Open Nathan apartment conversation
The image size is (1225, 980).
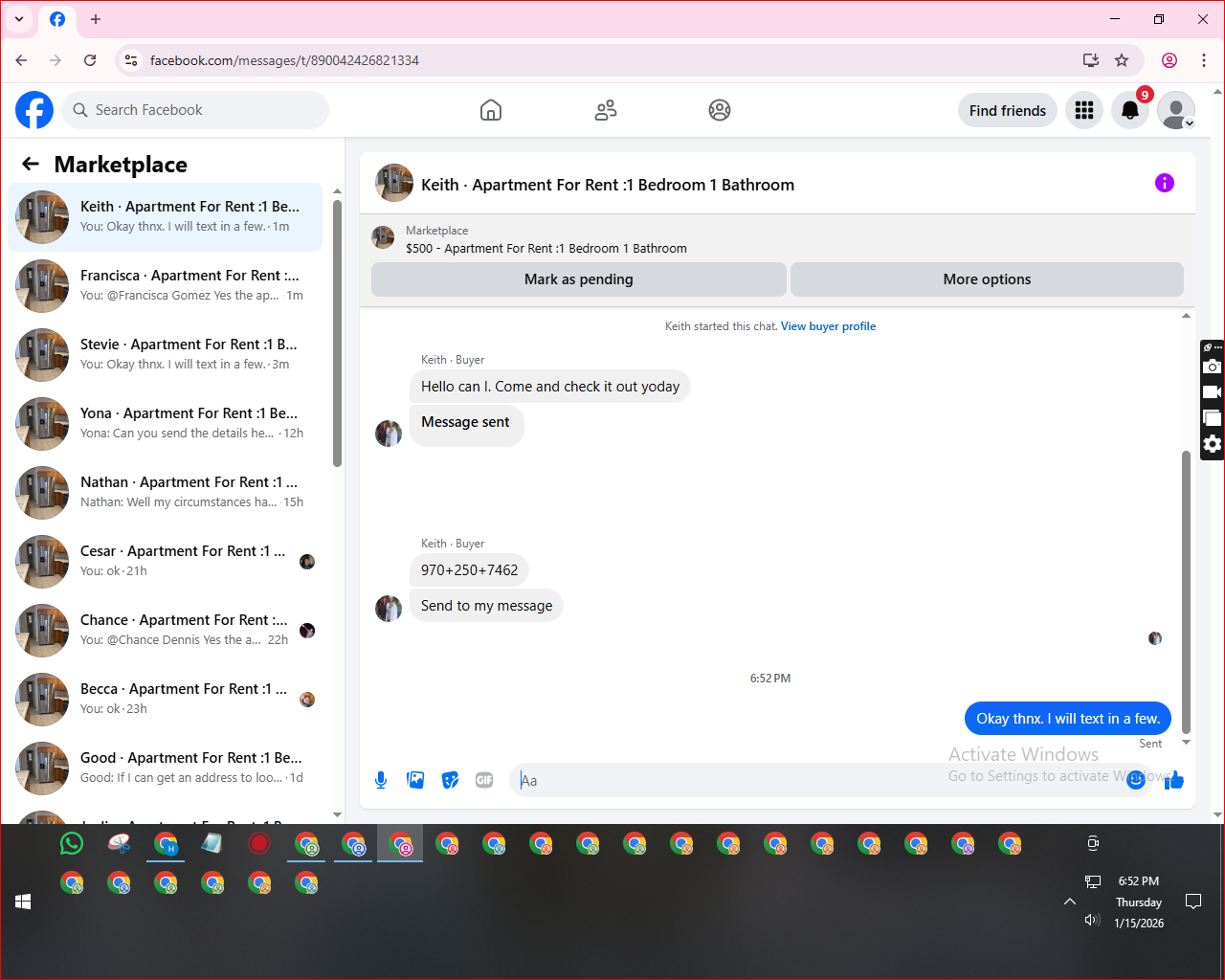pos(165,493)
